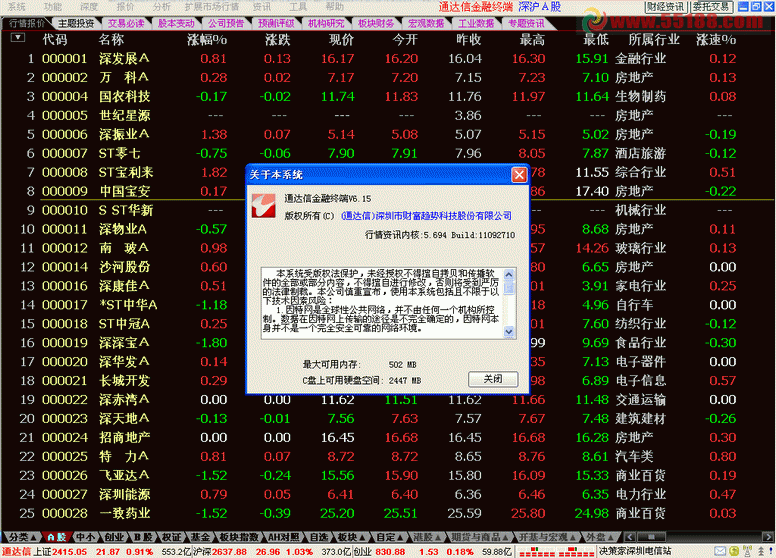Image resolution: width=776 pixels, height=558 pixels.
Task: Open the 分析 menu
Action: tap(162, 6)
